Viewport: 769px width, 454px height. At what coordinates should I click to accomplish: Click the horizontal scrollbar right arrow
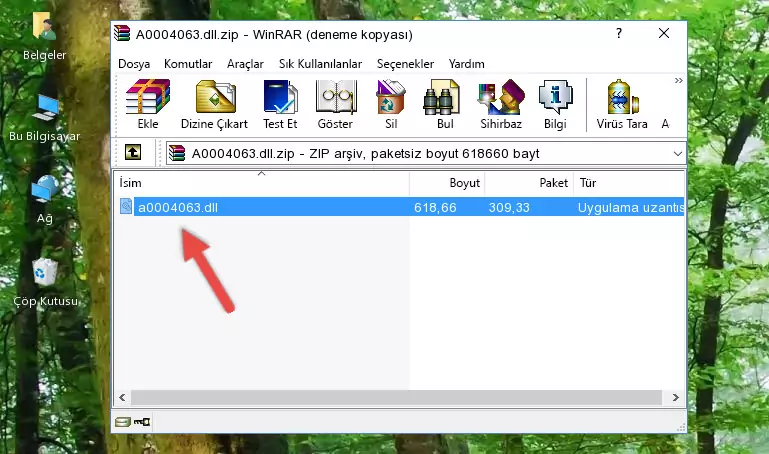click(675, 397)
